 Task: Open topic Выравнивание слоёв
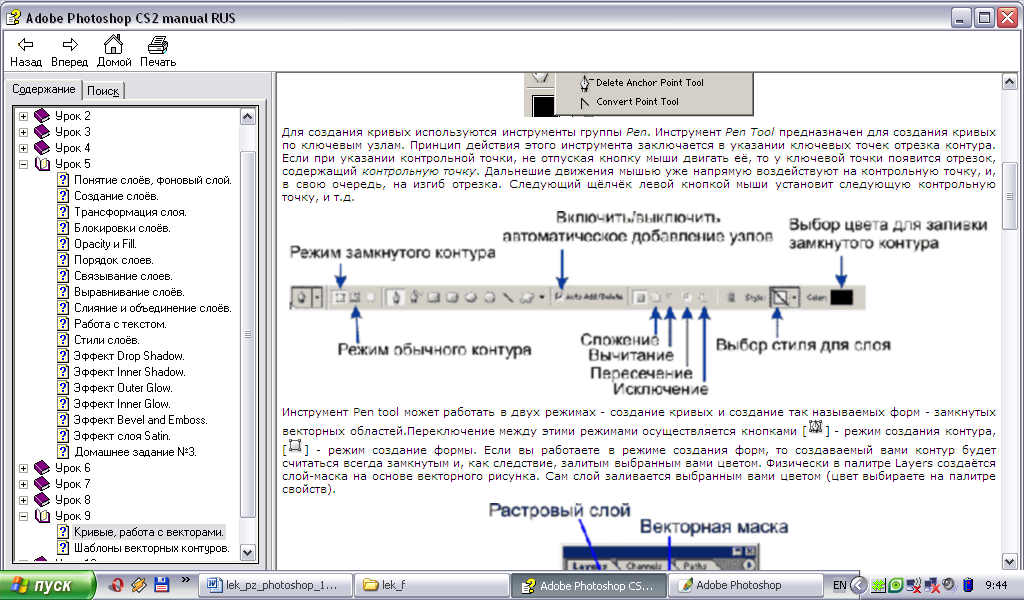coord(129,292)
